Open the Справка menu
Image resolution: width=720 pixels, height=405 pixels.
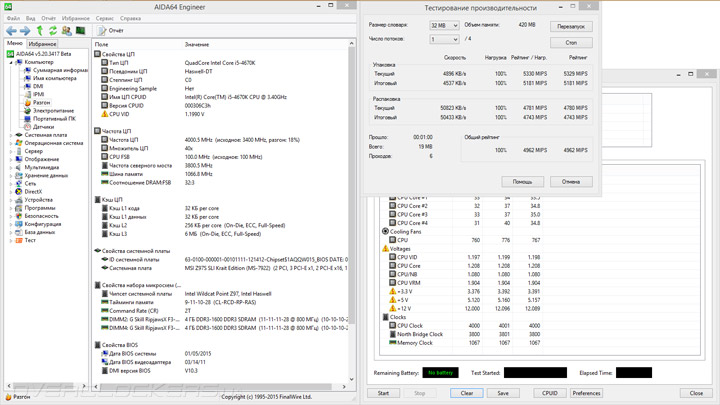pos(130,18)
